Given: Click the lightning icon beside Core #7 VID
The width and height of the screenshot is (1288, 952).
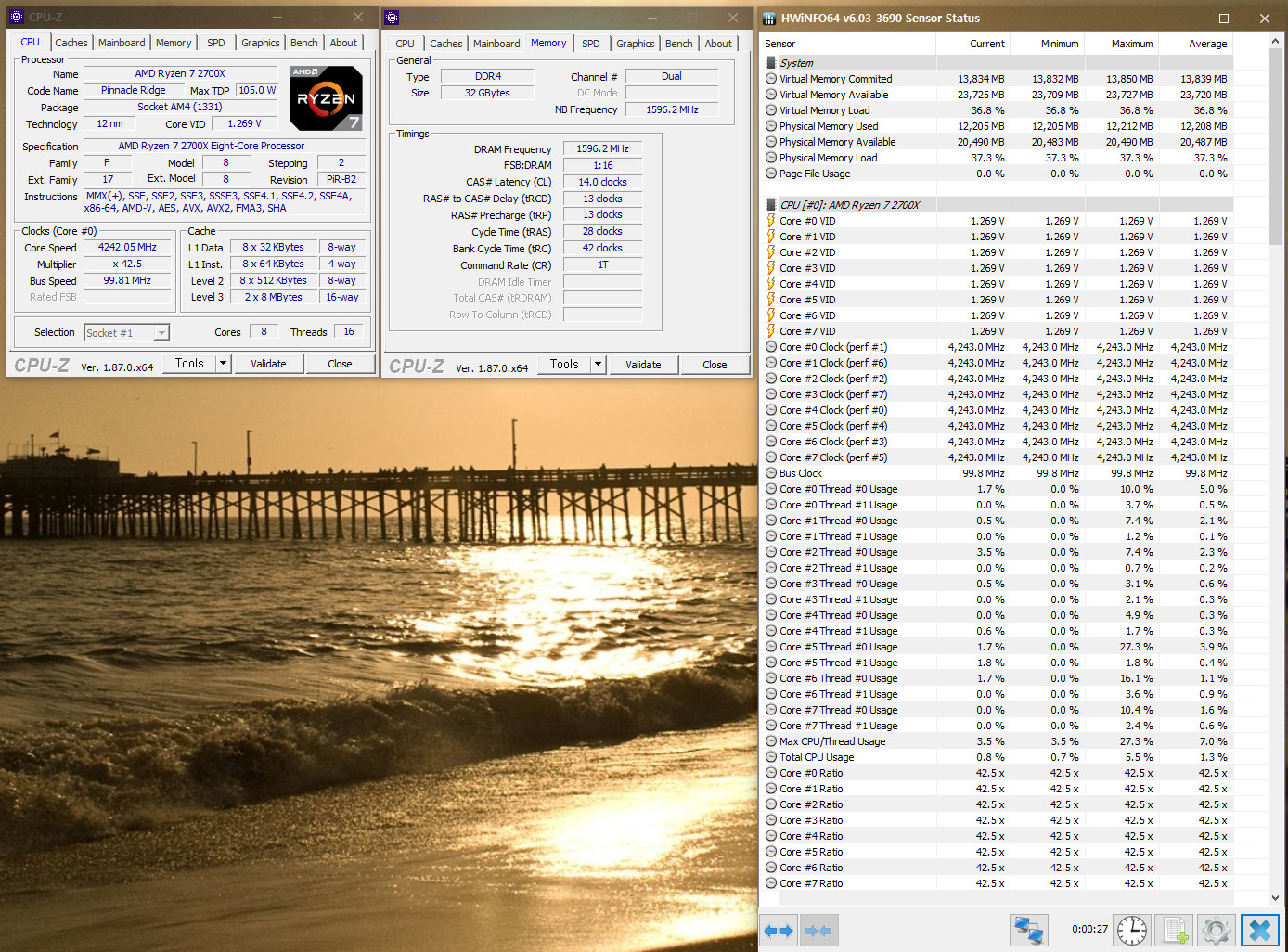Looking at the screenshot, I should 771,331.
